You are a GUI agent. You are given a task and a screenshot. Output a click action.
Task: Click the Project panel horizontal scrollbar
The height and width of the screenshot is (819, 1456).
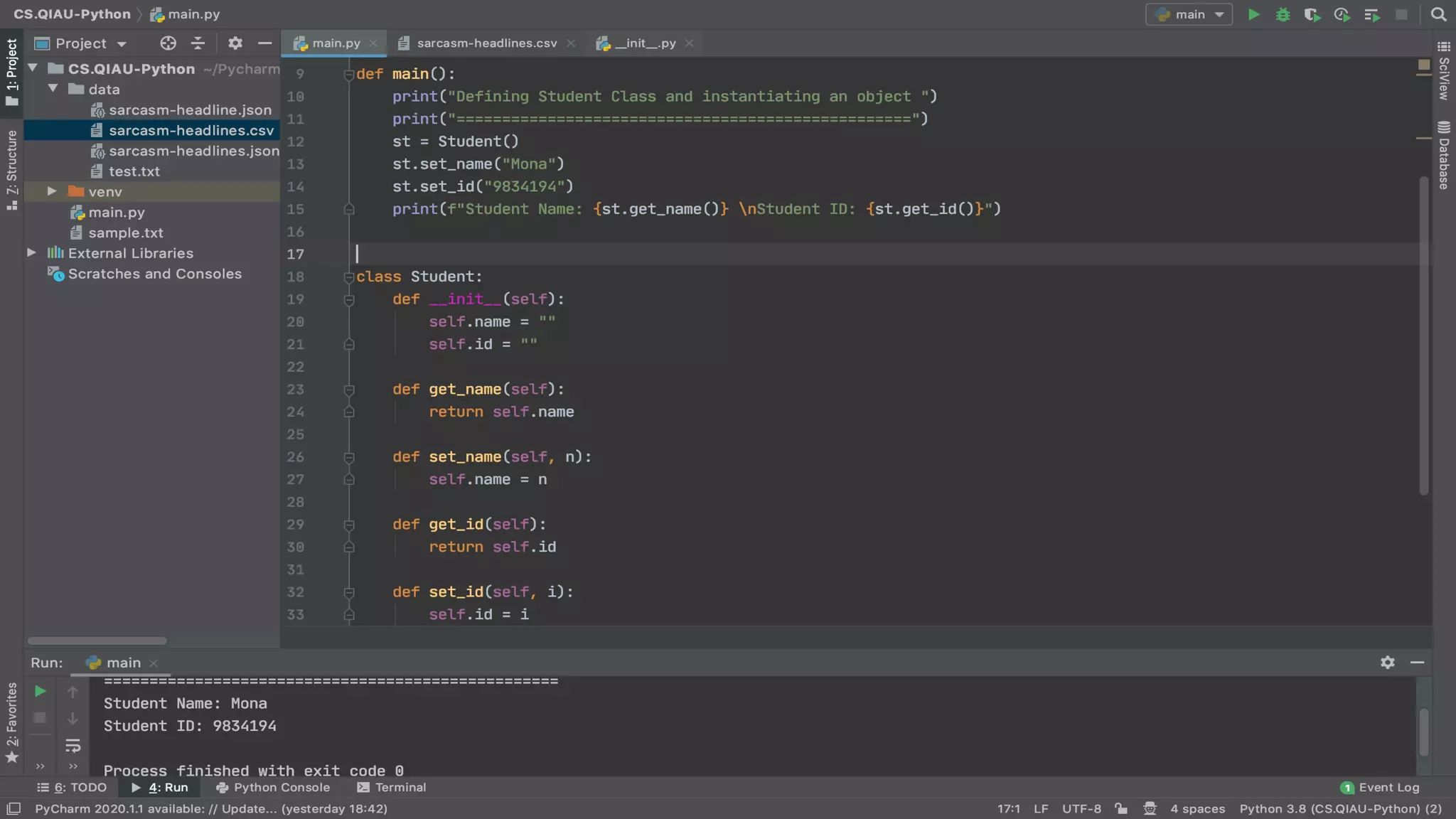point(97,641)
